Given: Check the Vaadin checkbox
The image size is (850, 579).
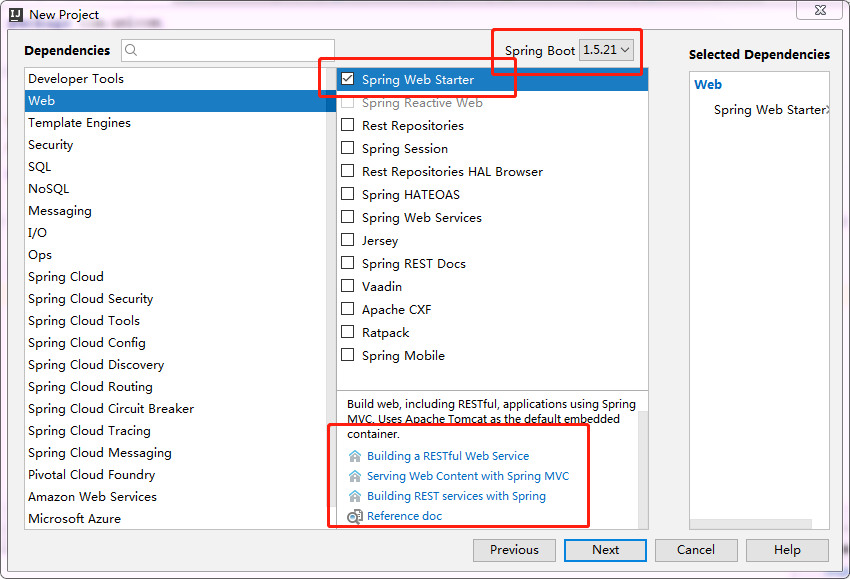Looking at the screenshot, I should click(347, 286).
